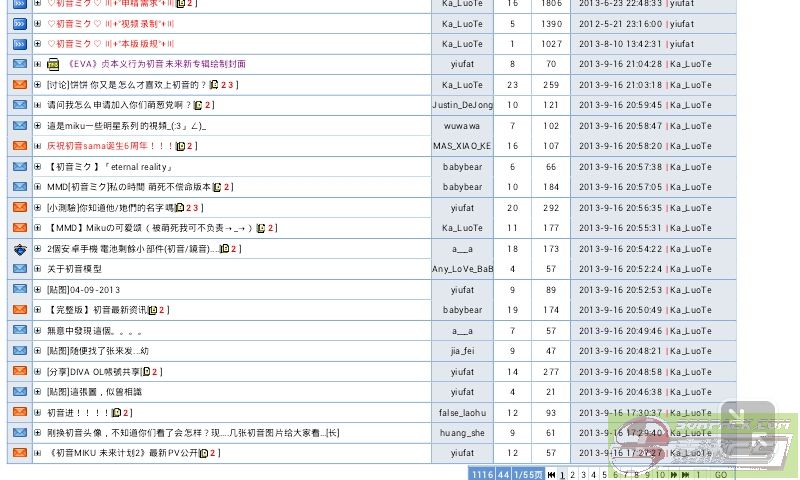Click the blue envelope beside '关于初音模型'

20,269
